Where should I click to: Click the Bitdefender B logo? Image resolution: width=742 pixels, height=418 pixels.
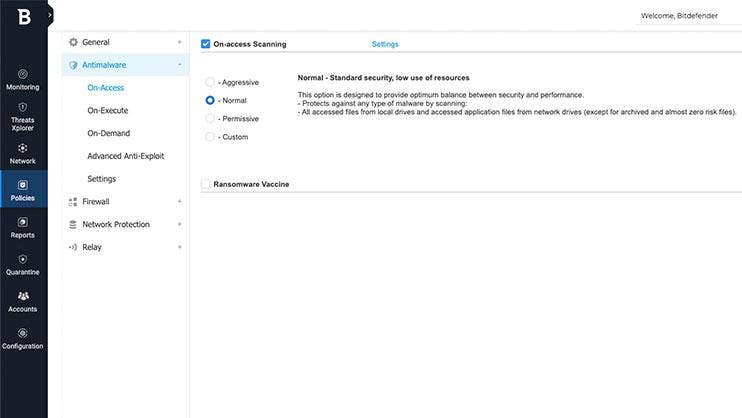pyautogui.click(x=23, y=17)
